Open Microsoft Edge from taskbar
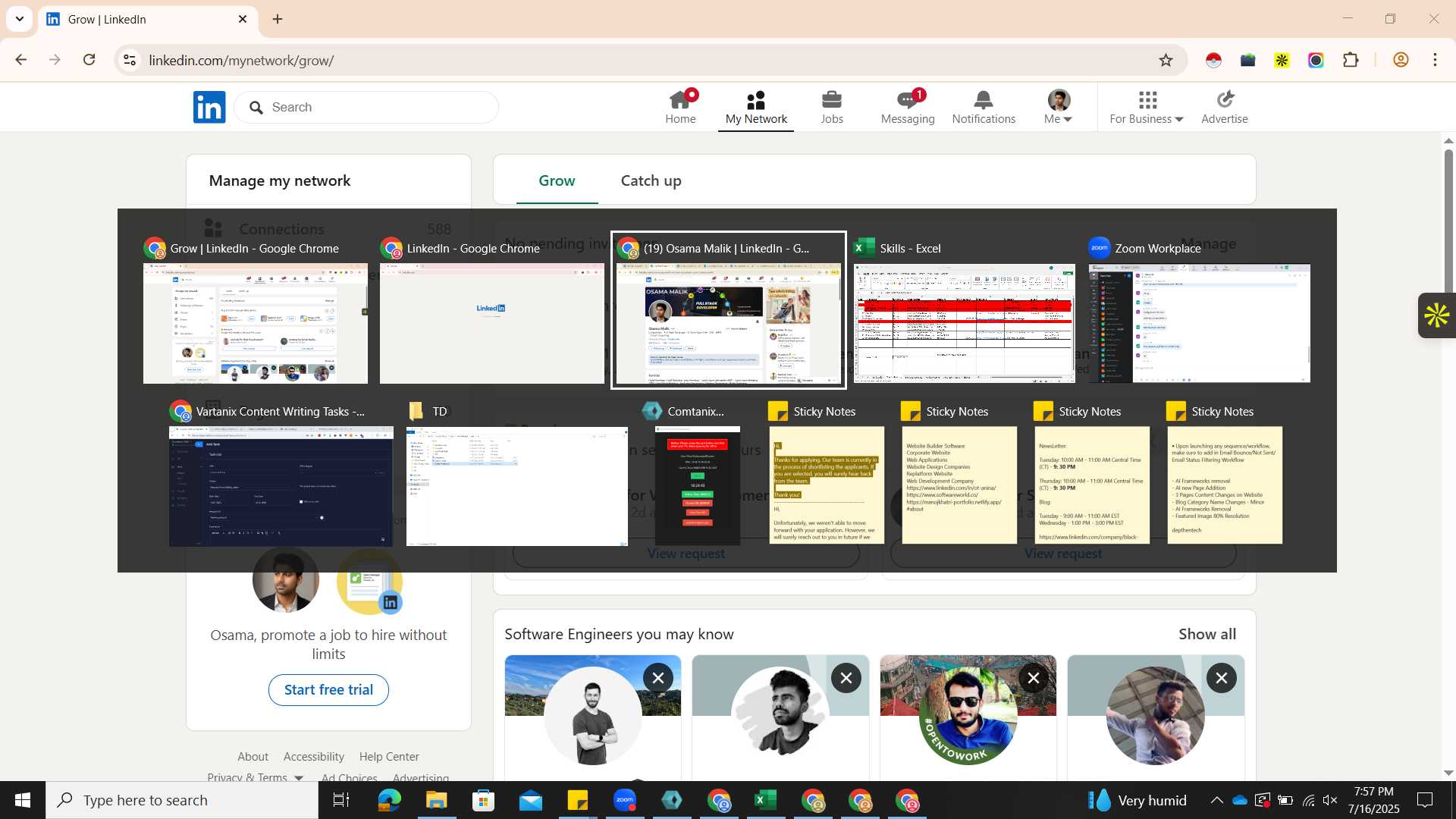The image size is (1456, 819). click(389, 800)
